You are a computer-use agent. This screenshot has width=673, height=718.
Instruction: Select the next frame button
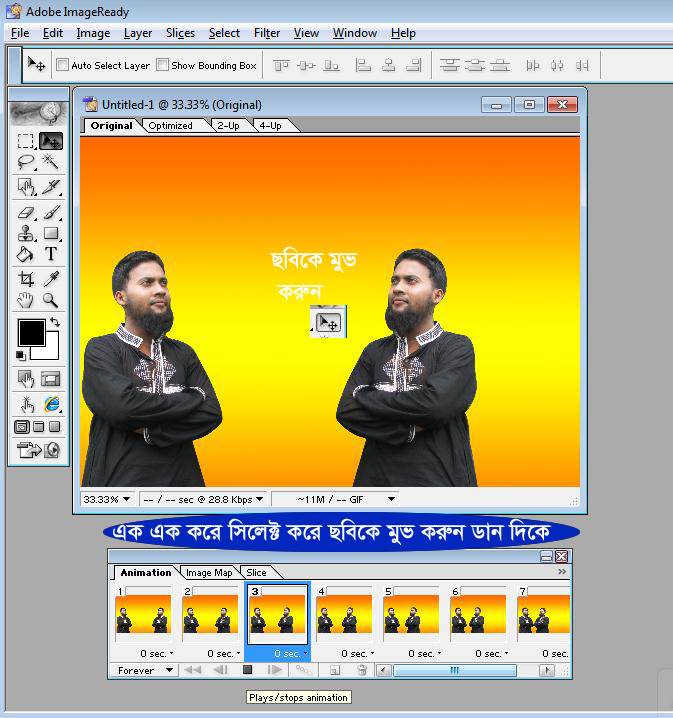coord(274,670)
